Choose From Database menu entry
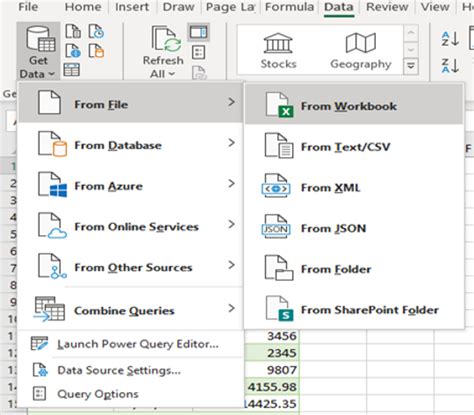 click(x=131, y=145)
